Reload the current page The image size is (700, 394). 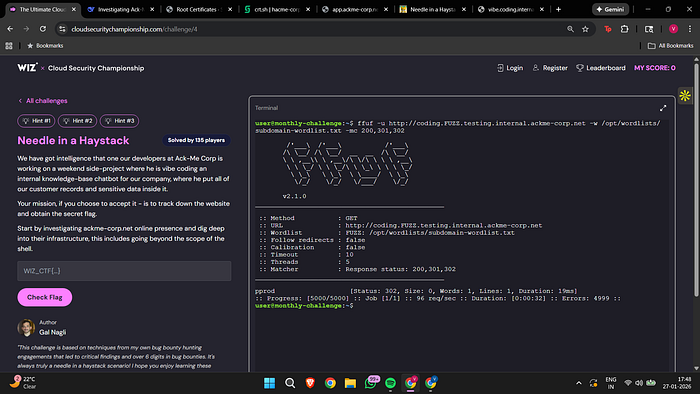tap(43, 29)
